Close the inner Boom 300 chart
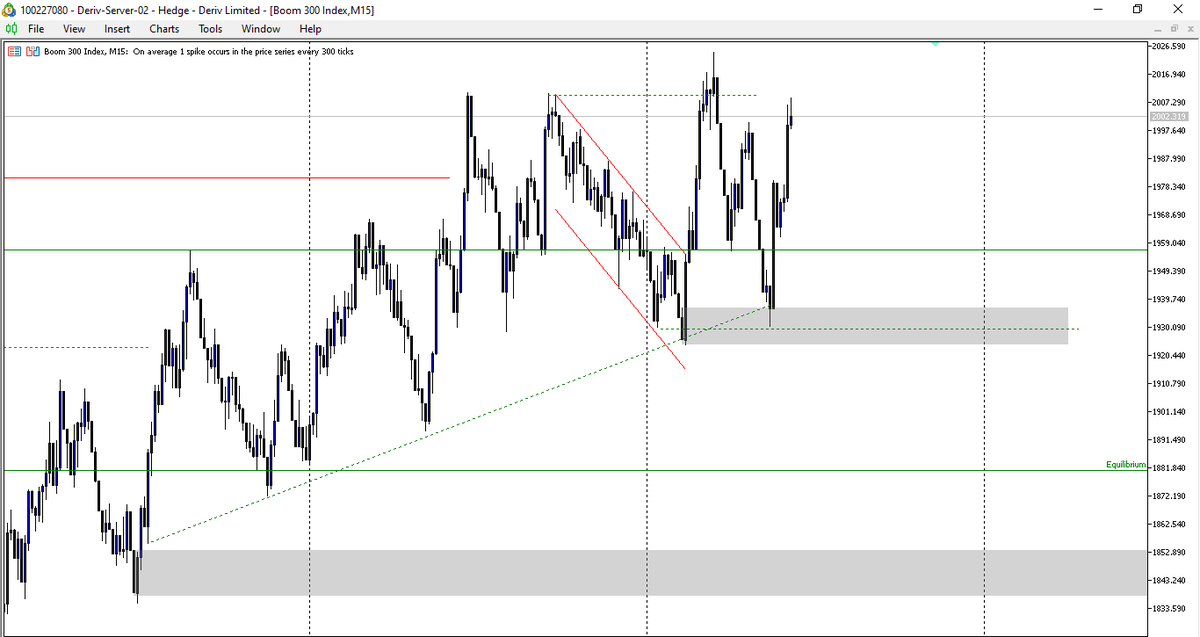1200x637 pixels. (x=1189, y=29)
